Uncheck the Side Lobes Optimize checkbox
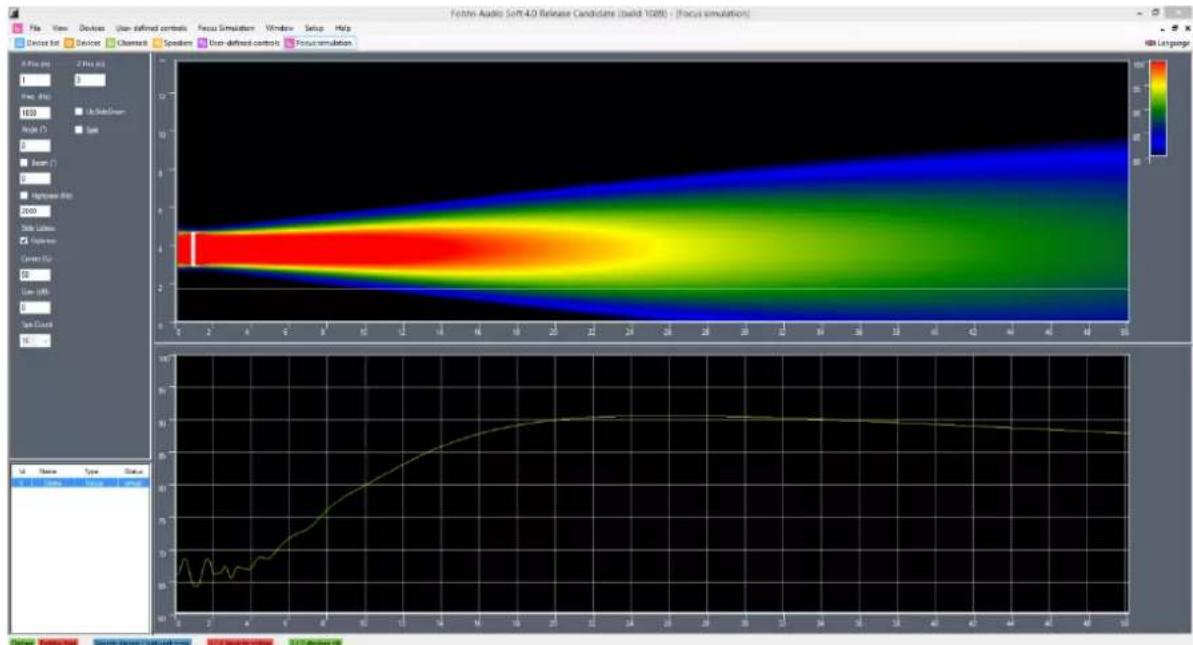The height and width of the screenshot is (645, 1193). 24,240
